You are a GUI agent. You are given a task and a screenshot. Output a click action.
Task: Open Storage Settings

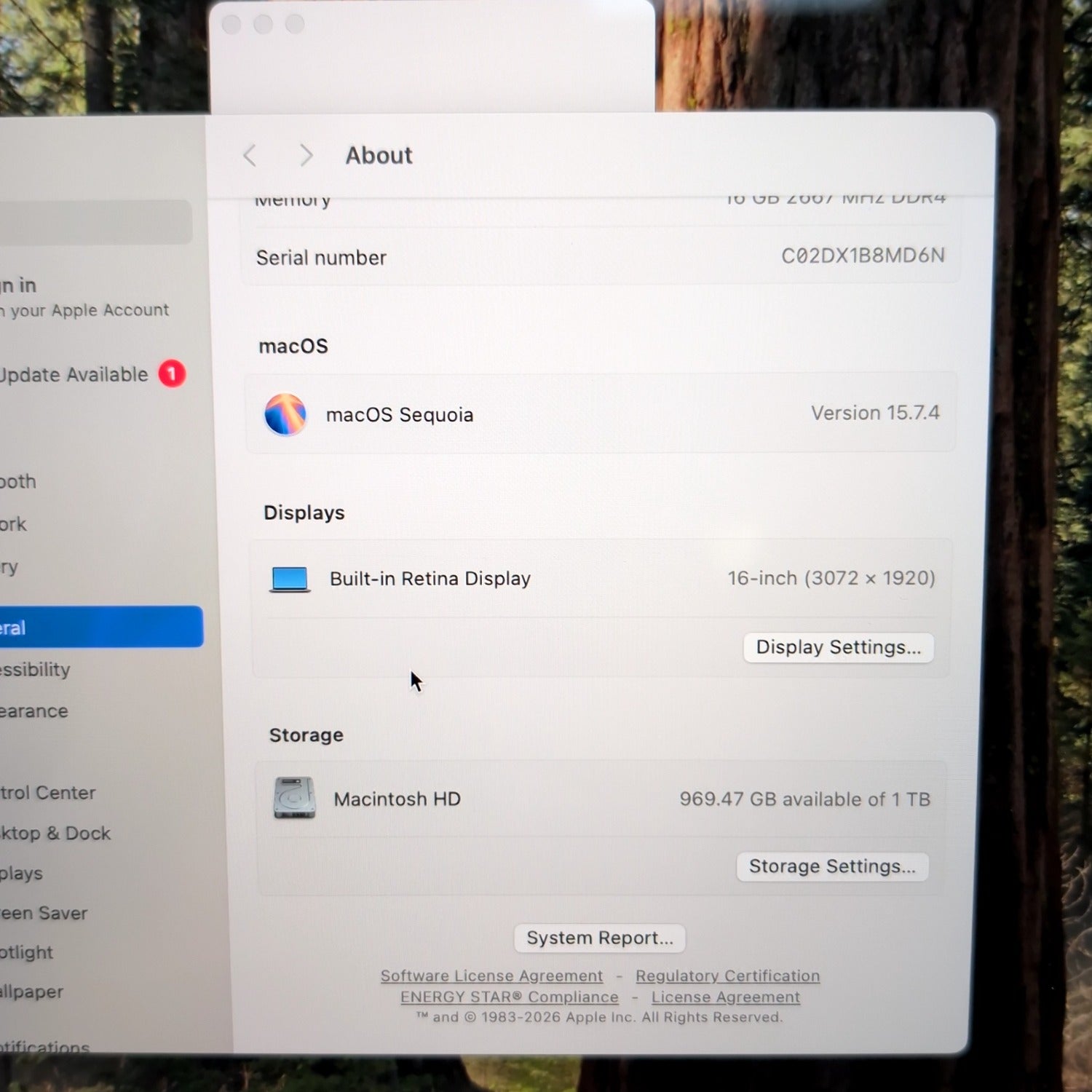tap(832, 866)
